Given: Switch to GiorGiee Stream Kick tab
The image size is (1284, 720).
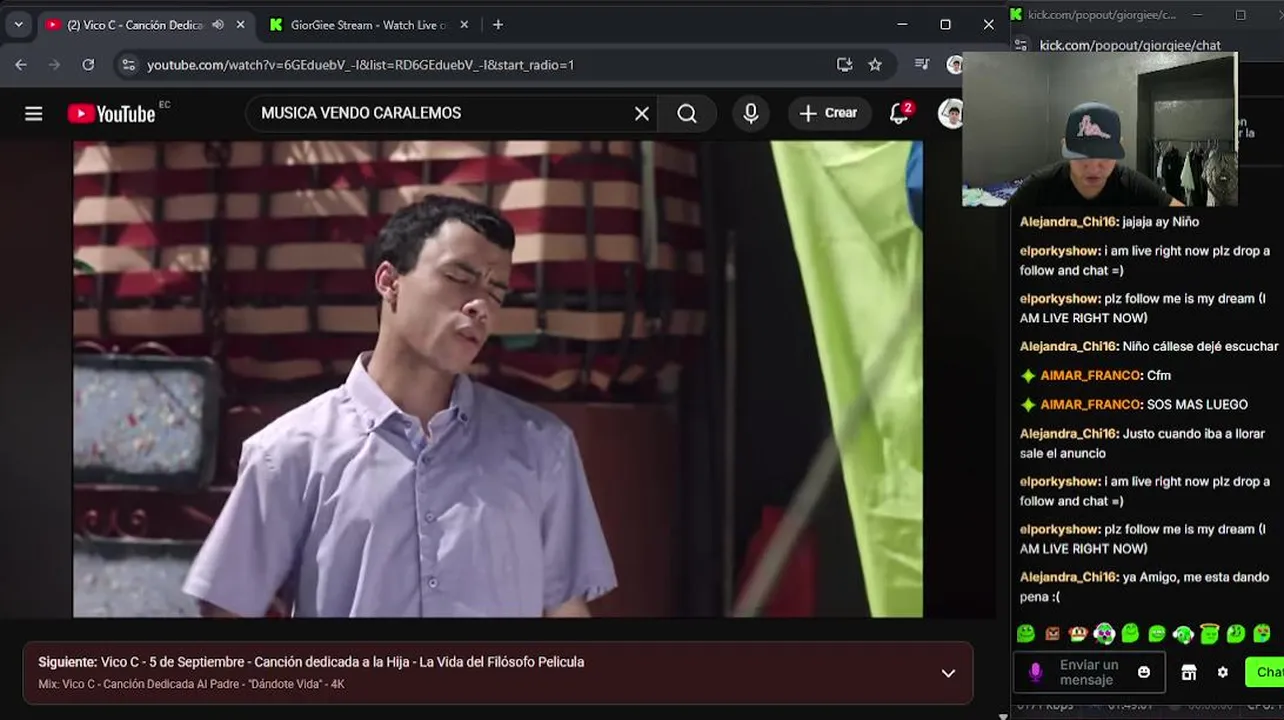Looking at the screenshot, I should [x=368, y=25].
